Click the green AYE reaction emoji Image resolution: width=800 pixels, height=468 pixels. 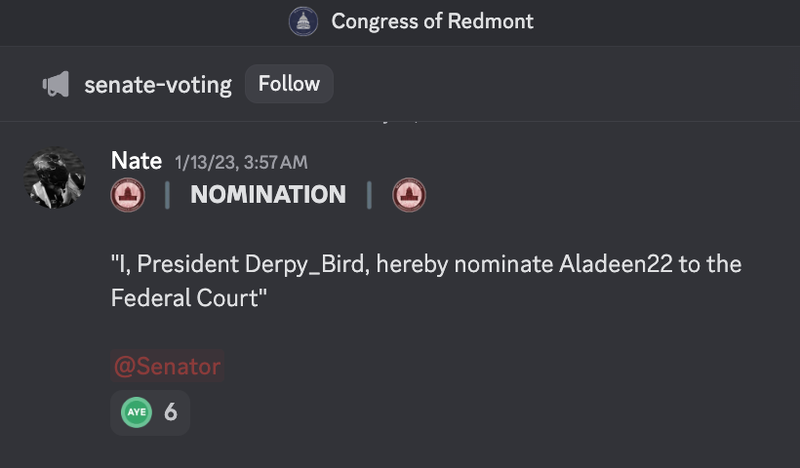(136, 412)
